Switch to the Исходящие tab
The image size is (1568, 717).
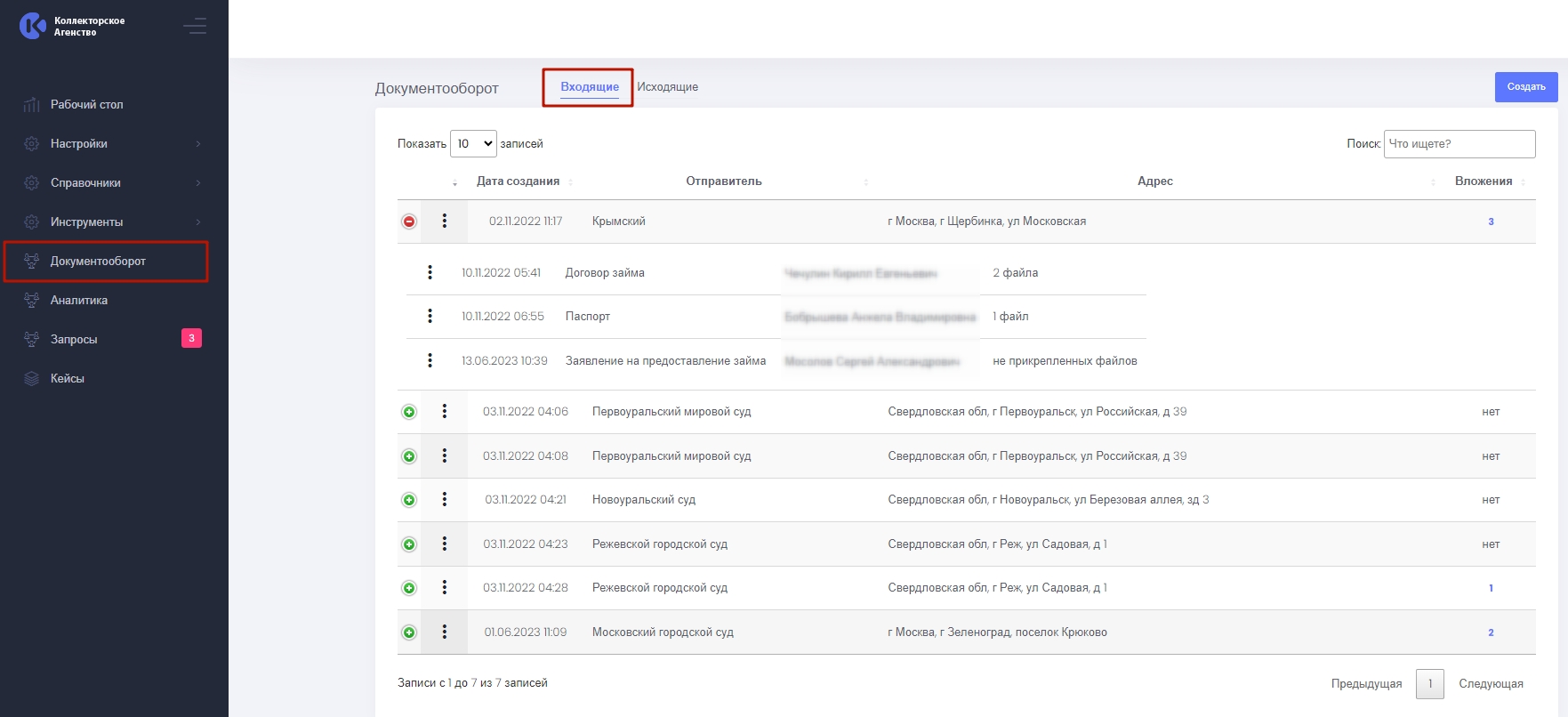tap(667, 87)
